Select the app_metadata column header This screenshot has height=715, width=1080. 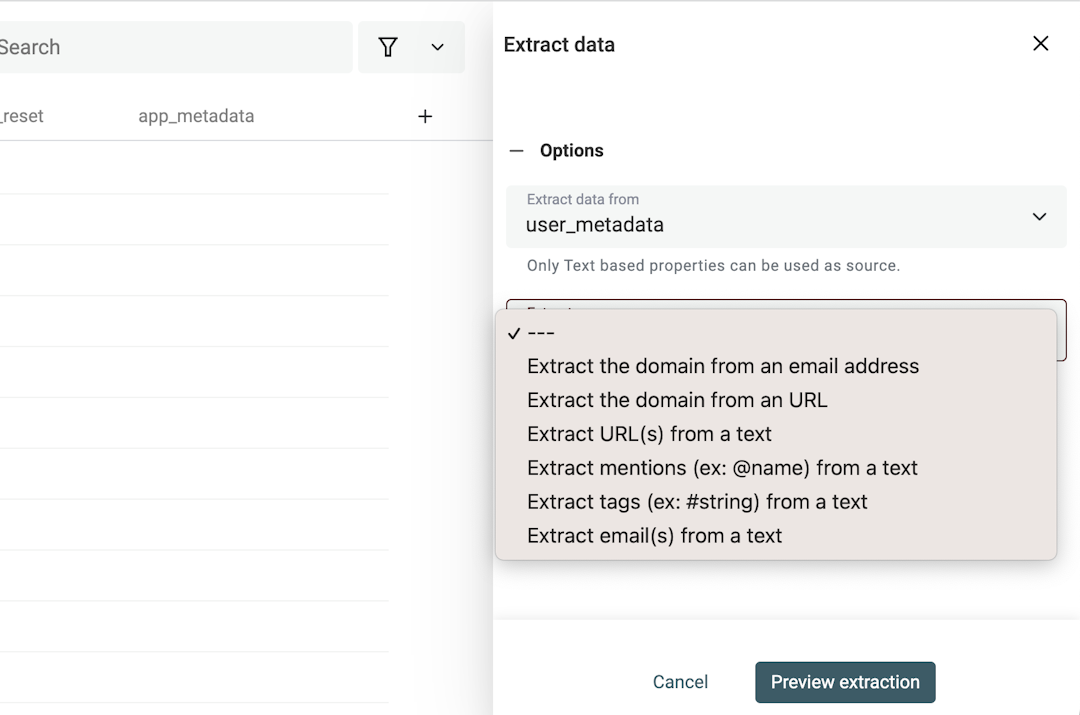196,116
